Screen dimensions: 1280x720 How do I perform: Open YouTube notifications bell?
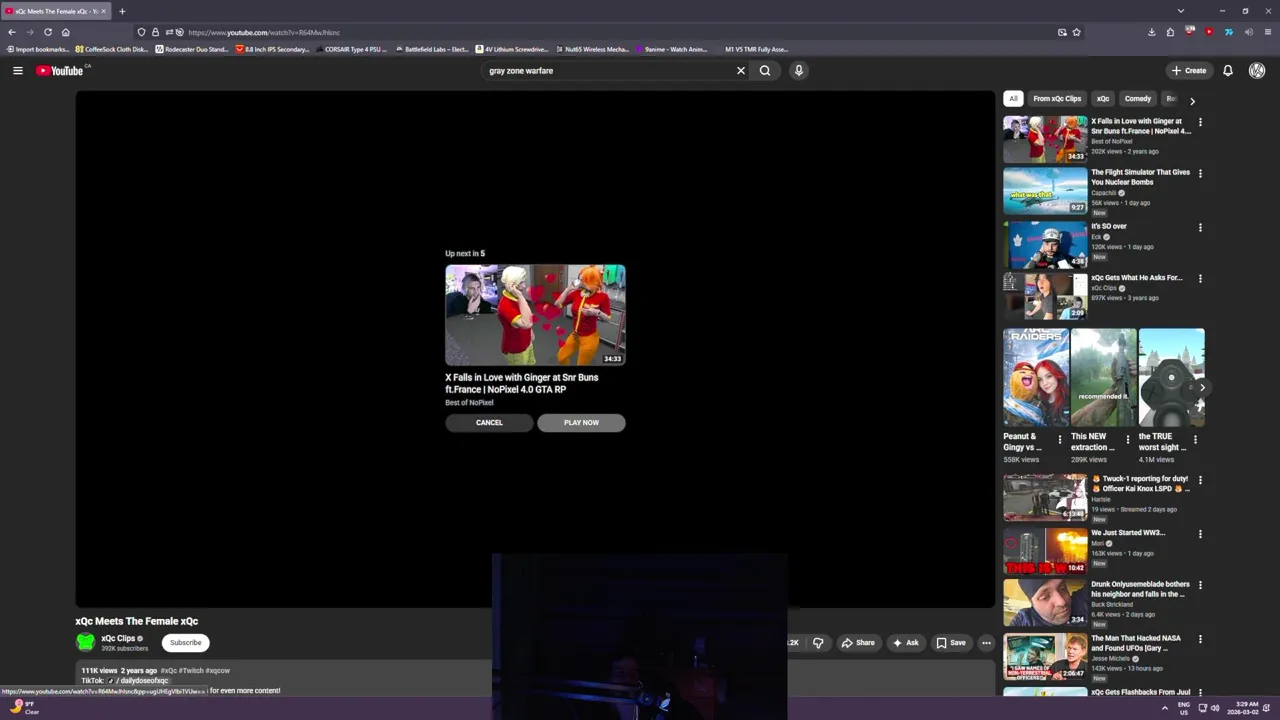tap(1228, 70)
